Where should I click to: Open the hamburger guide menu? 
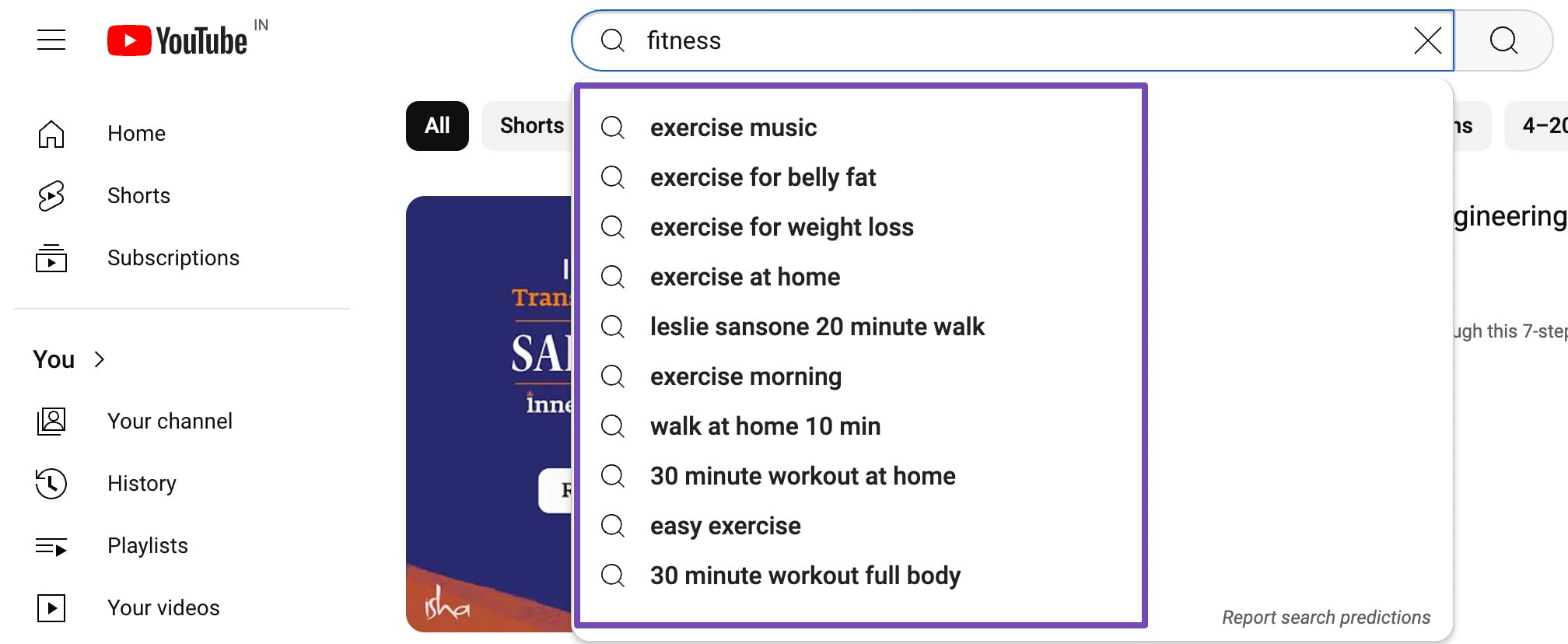tap(51, 40)
